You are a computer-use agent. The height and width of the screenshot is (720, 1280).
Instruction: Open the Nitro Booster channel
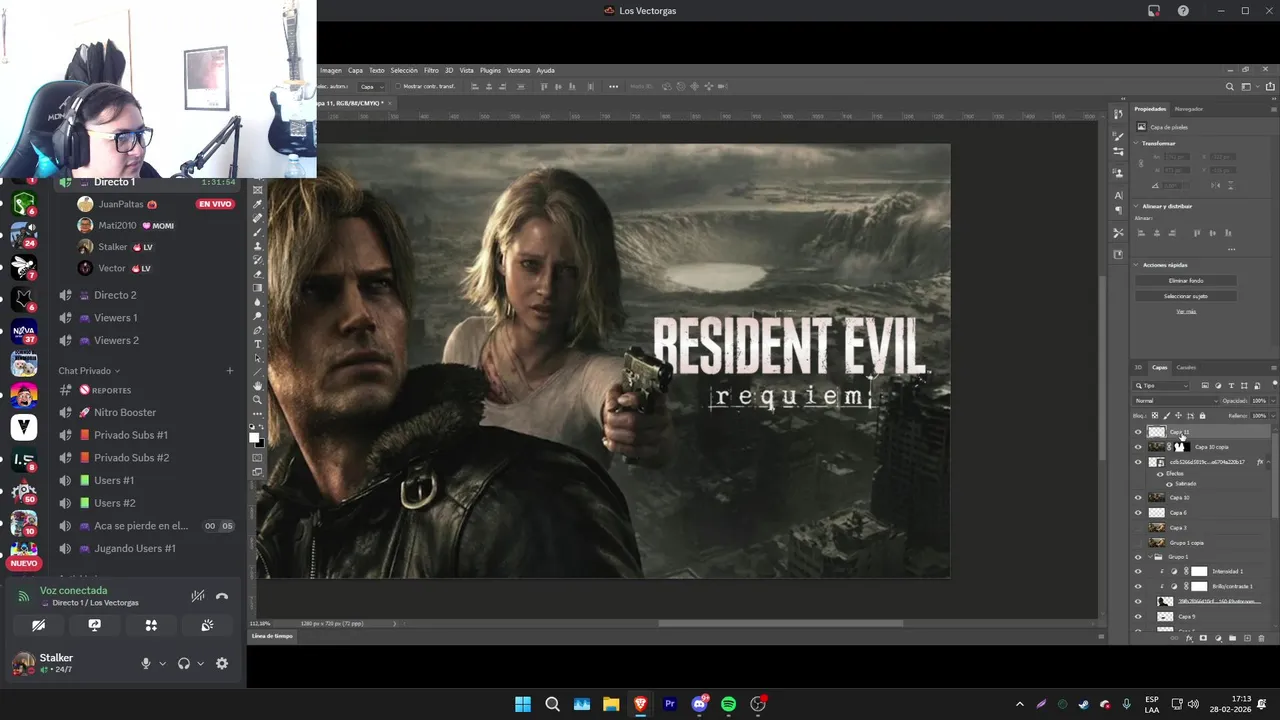125,412
